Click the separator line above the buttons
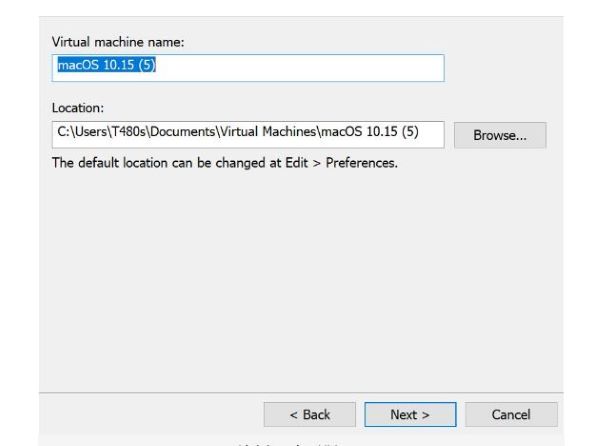600x446 pixels. [x=301, y=392]
